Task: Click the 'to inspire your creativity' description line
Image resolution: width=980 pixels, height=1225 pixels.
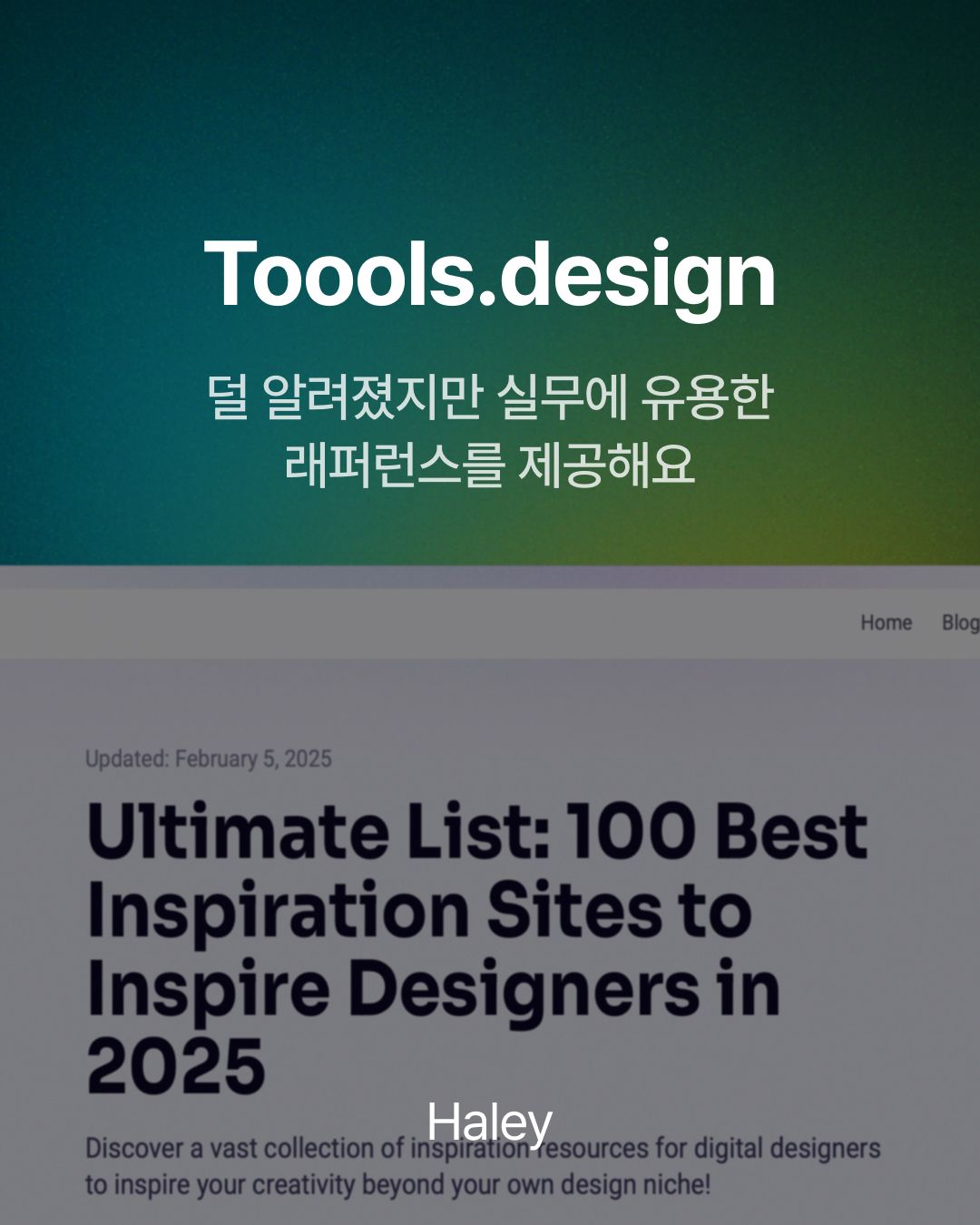Action: [398, 1185]
